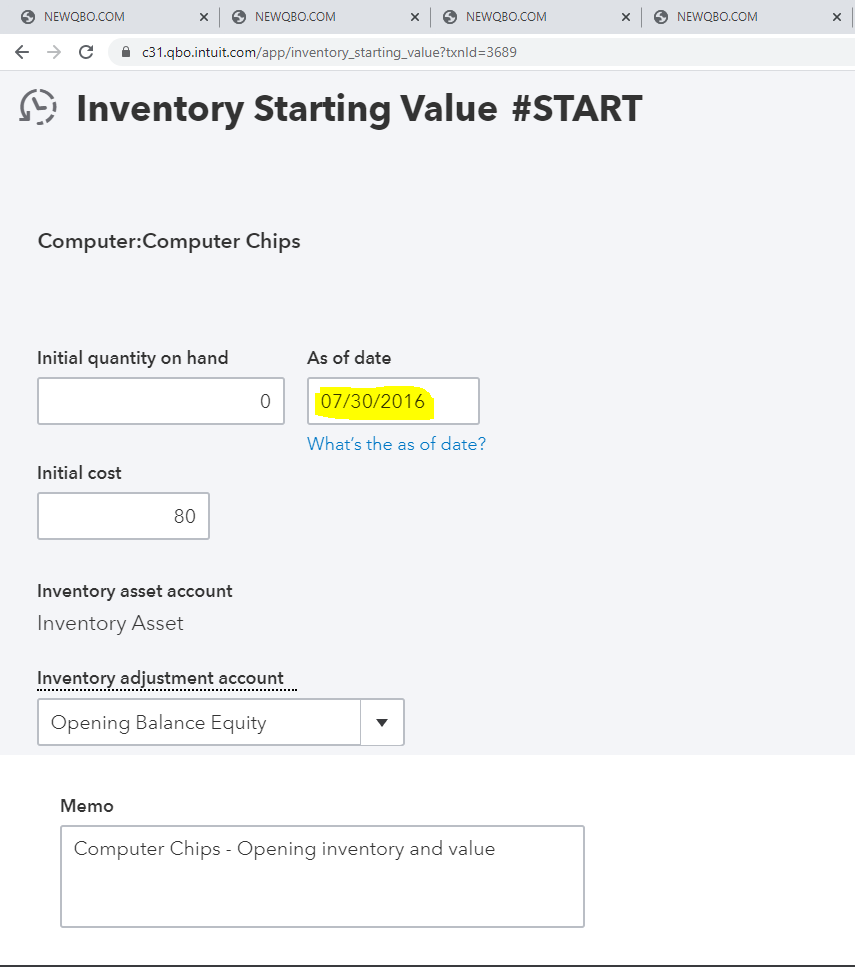Expand the Inventory adjustment account options
The width and height of the screenshot is (855, 967).
[x=381, y=721]
